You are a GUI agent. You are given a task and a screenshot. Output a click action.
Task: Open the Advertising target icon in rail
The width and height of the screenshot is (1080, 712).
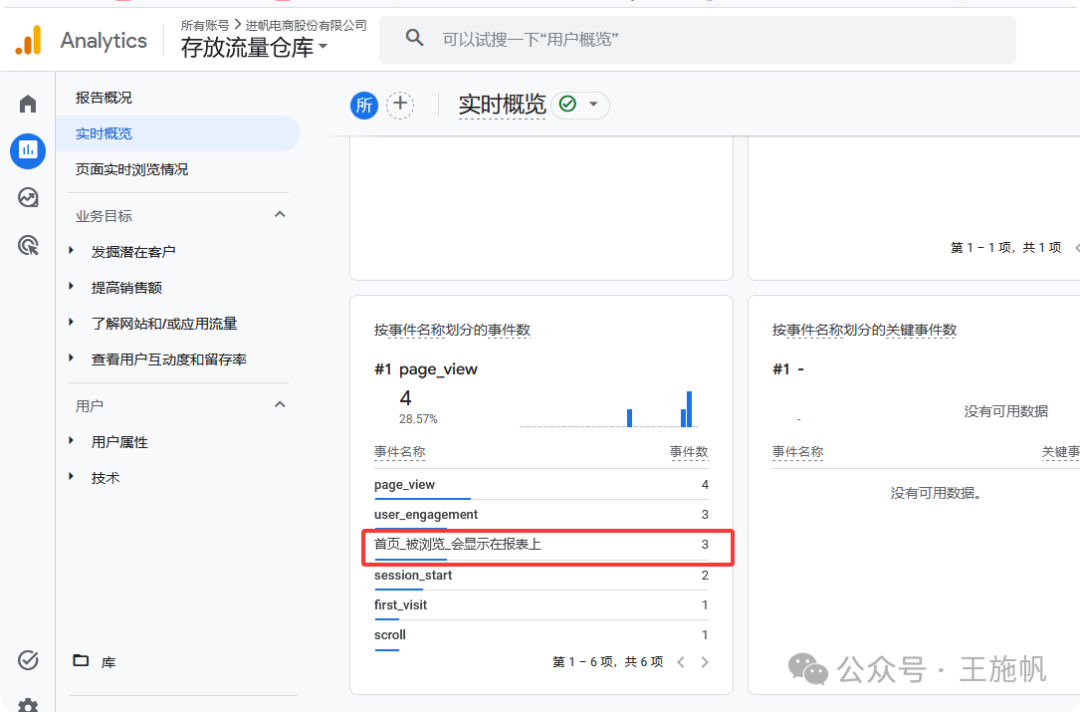pos(28,245)
